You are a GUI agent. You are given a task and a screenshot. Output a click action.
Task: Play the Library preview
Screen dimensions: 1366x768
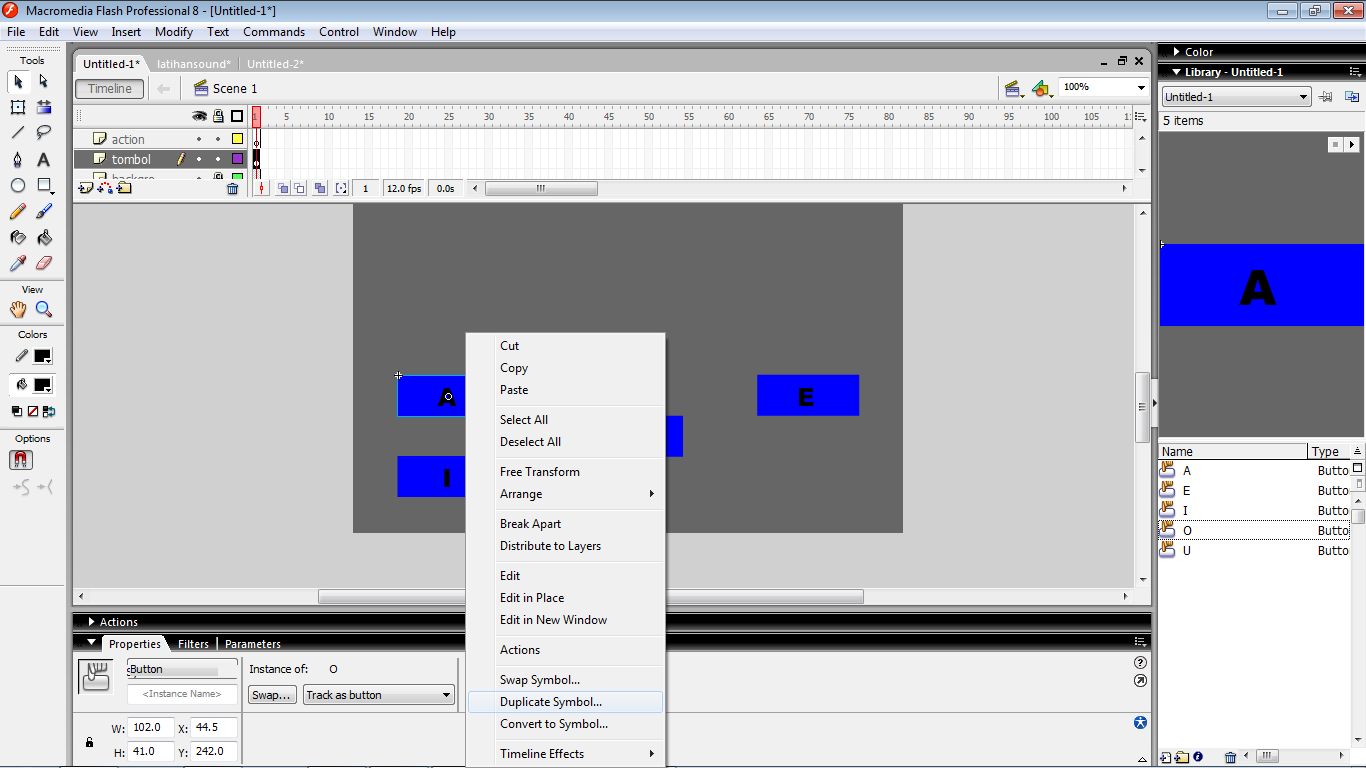[1352, 145]
